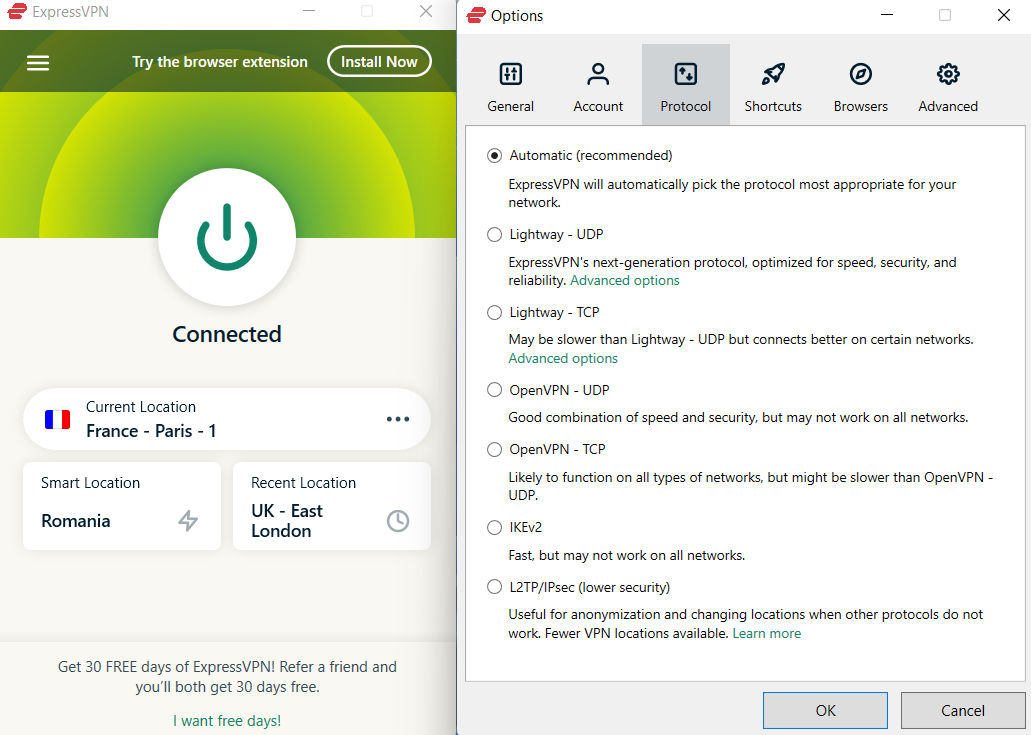The width and height of the screenshot is (1031, 735).
Task: Open the hamburger menu in ExpressVPN
Action: click(x=38, y=63)
